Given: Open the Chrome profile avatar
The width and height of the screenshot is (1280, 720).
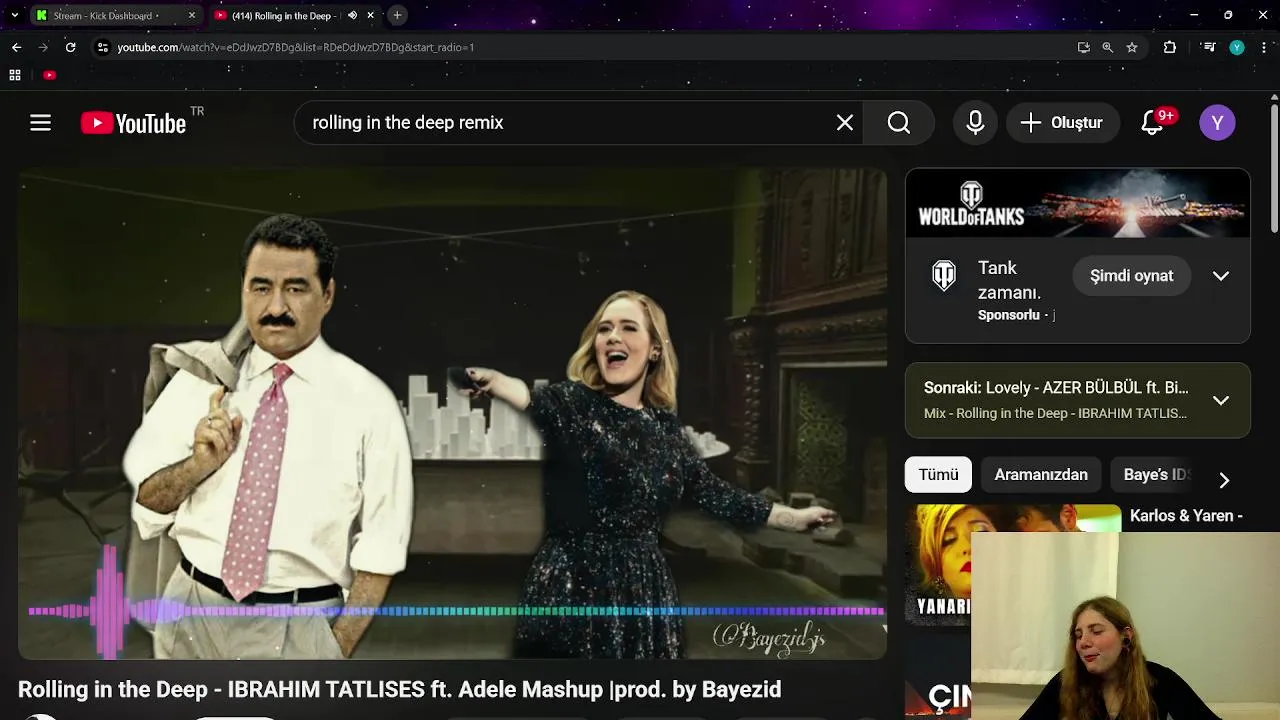Looking at the screenshot, I should (1237, 47).
